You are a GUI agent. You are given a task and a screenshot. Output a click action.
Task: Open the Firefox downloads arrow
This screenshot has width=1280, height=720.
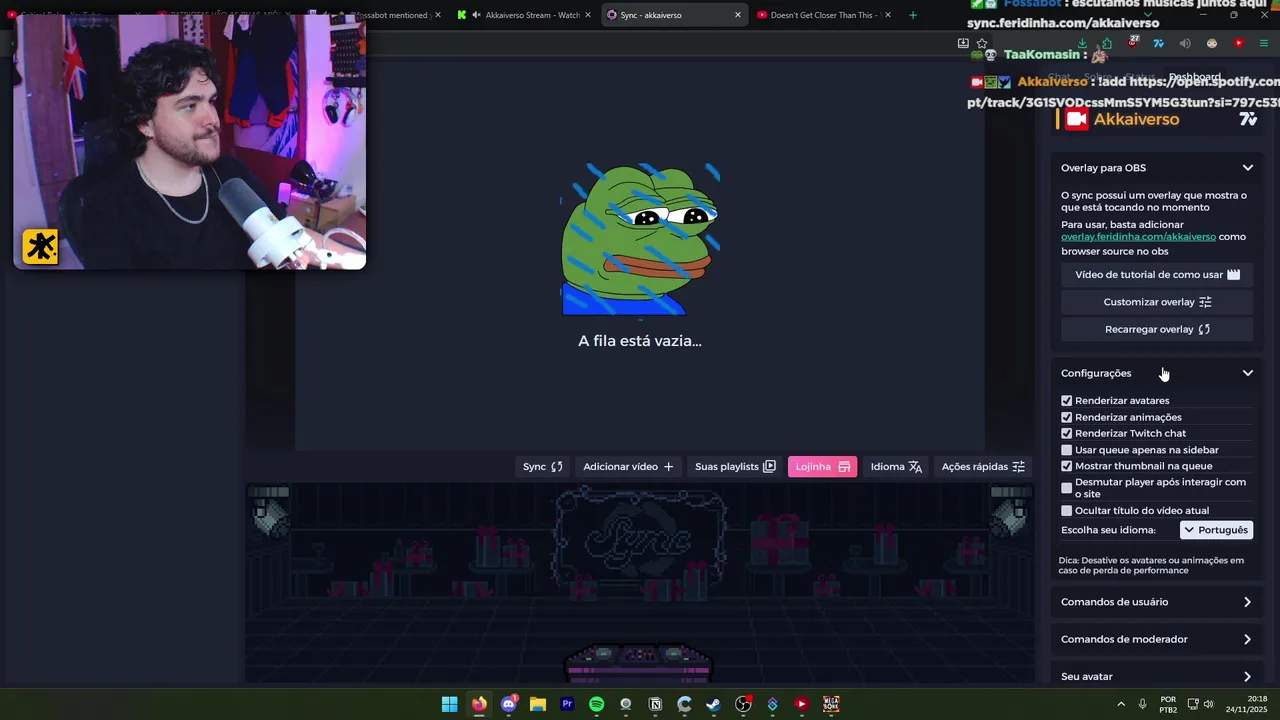point(1082,43)
